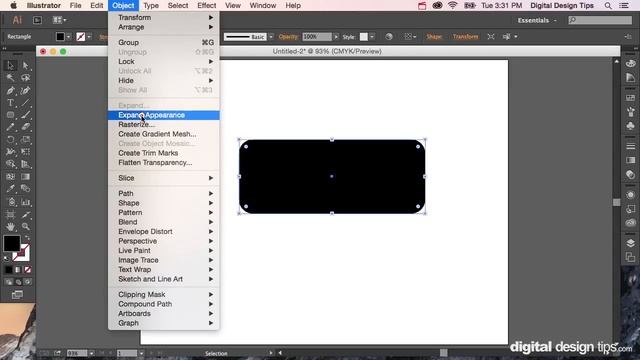Open the fill color dropdown in control bar
The image size is (640, 360).
(68, 37)
